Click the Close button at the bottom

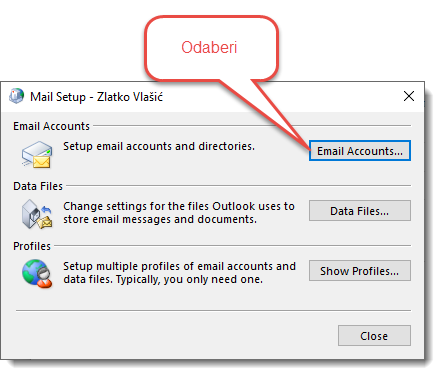[x=374, y=336]
